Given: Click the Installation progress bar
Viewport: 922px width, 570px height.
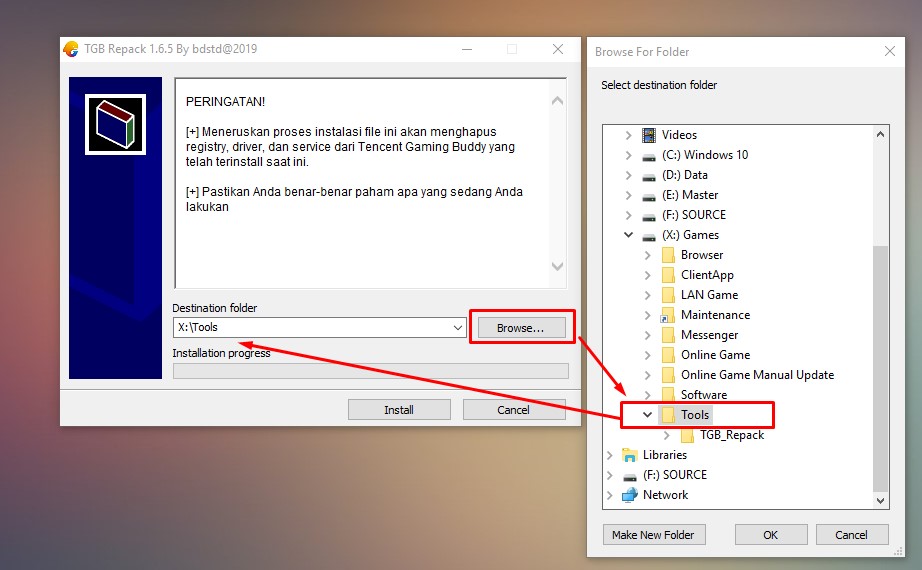Looking at the screenshot, I should (370, 371).
